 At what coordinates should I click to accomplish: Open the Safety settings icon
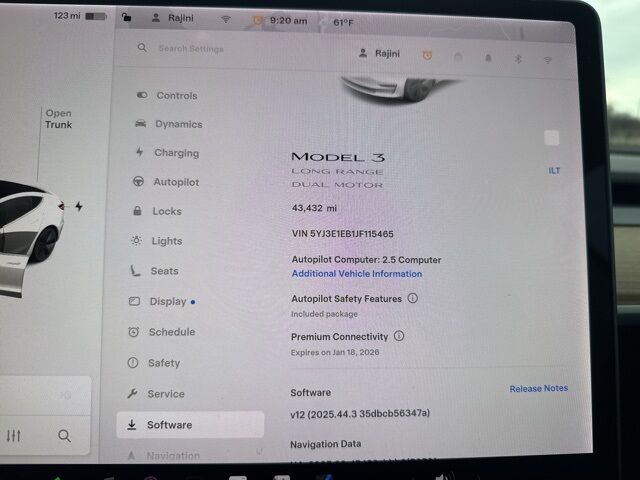[133, 363]
